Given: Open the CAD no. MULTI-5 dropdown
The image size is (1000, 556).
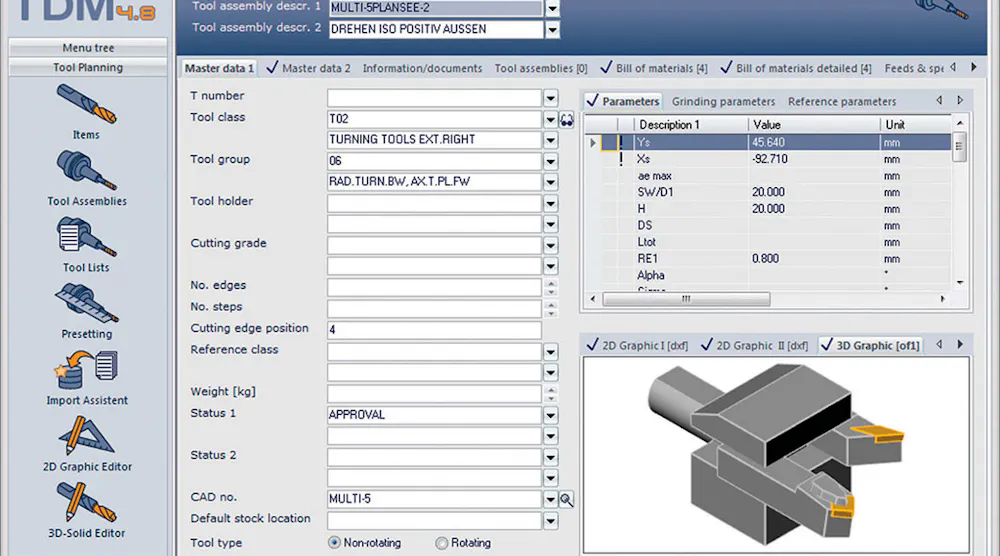Looking at the screenshot, I should click(x=550, y=499).
